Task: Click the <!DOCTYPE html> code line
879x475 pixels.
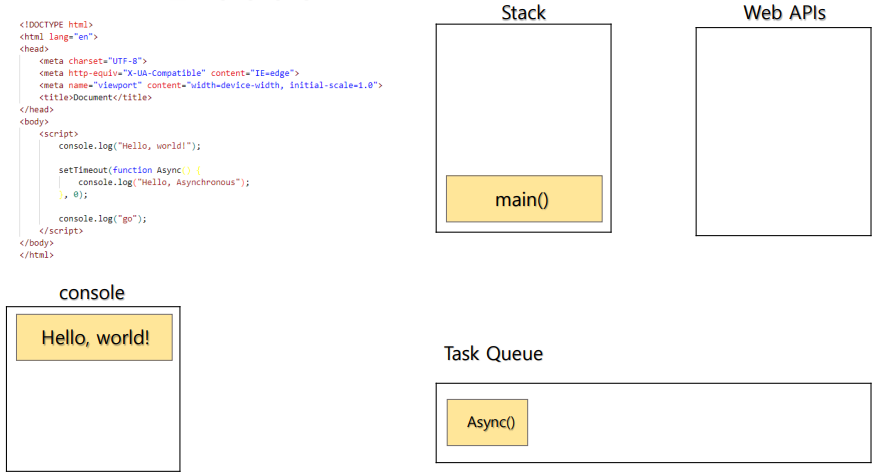Action: click(x=56, y=25)
